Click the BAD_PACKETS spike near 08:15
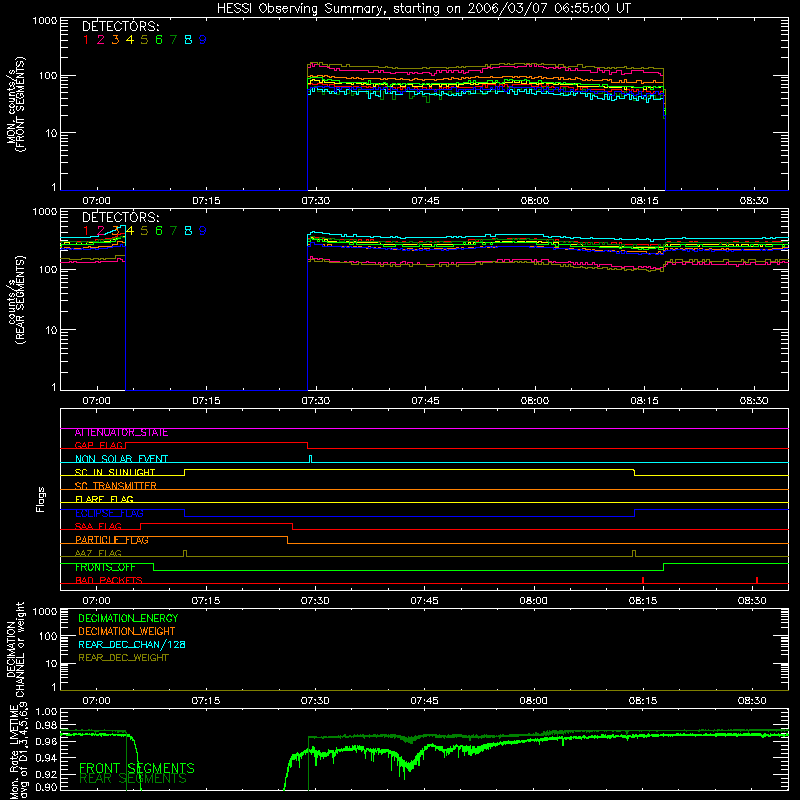Image resolution: width=800 pixels, height=800 pixels. coord(643,580)
